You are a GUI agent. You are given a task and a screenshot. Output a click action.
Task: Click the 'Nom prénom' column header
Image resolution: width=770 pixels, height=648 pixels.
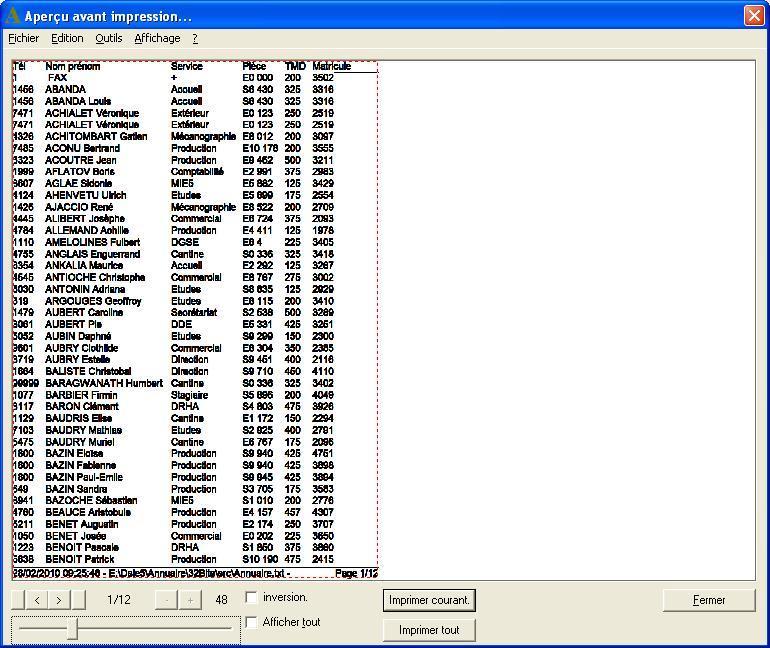[x=73, y=66]
